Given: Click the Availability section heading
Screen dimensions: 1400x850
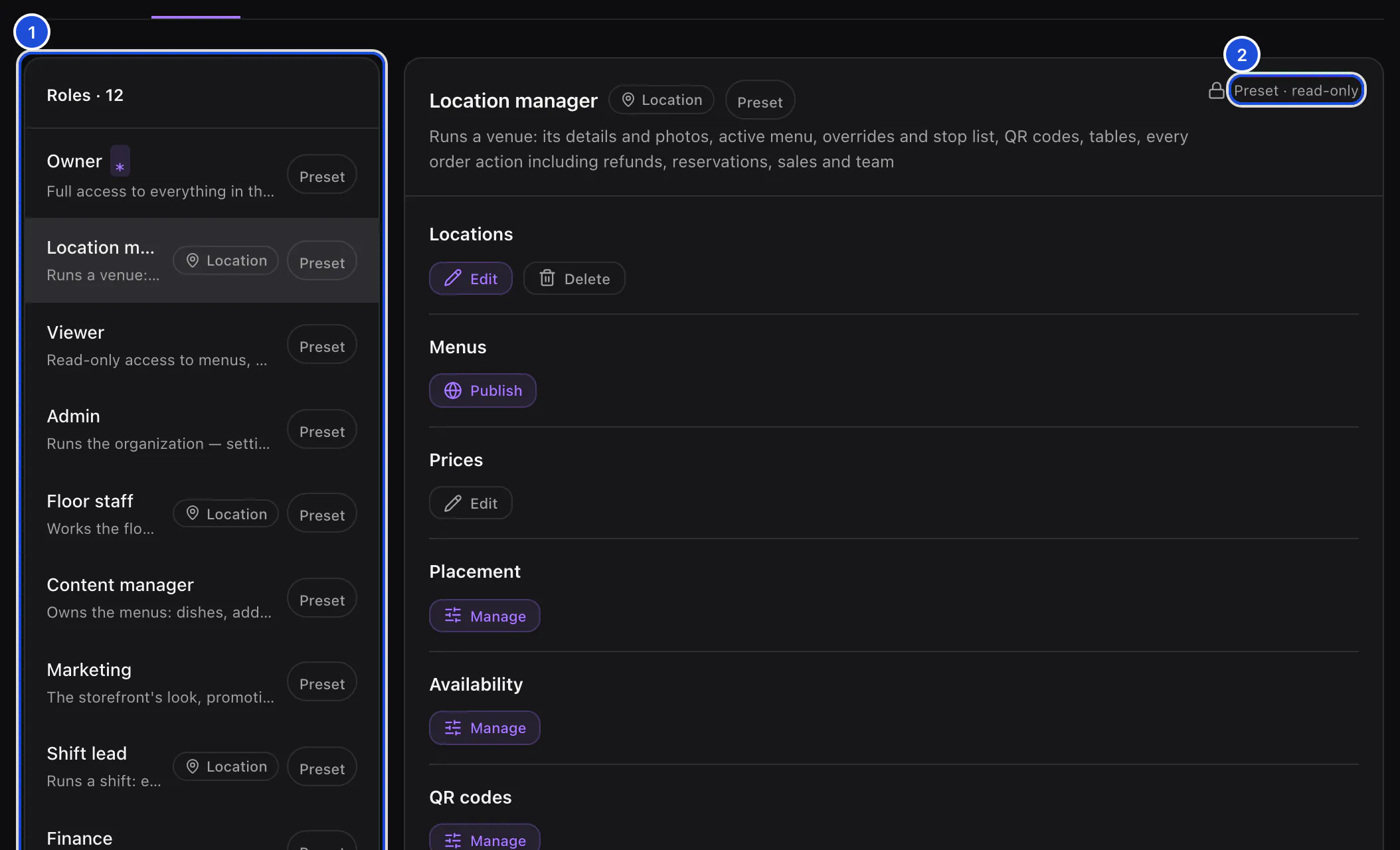Looking at the screenshot, I should pos(476,684).
